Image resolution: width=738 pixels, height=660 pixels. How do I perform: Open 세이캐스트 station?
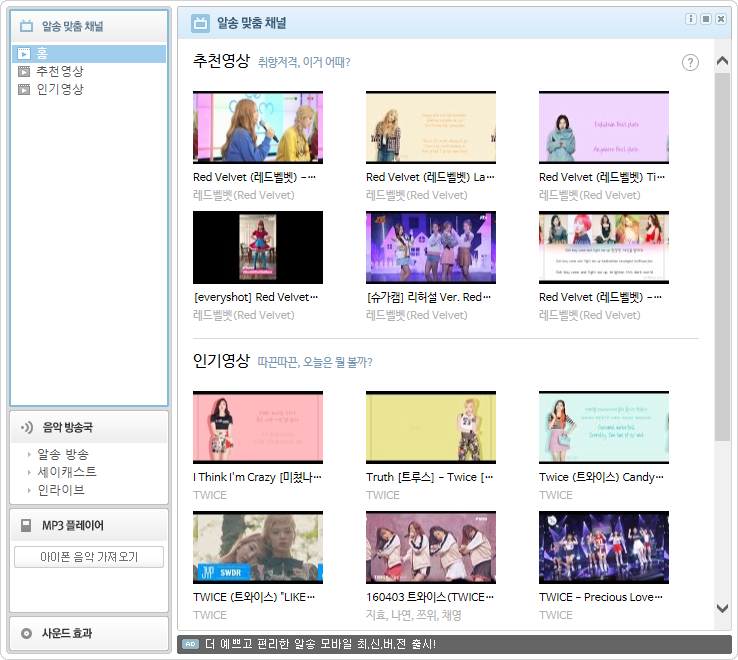(x=67, y=472)
